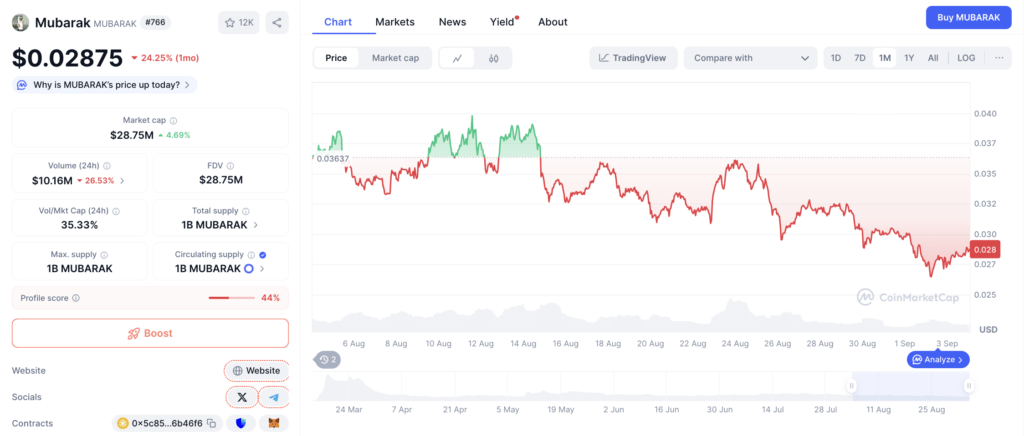Click the #766 rank badge
The image size is (1024, 436).
(155, 22)
